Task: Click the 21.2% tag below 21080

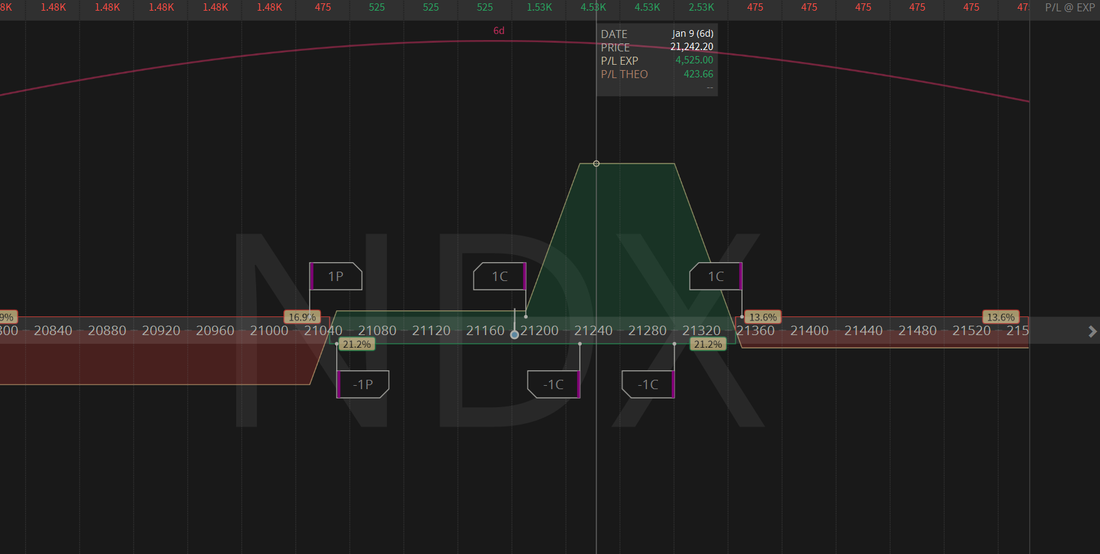Action: 356,344
